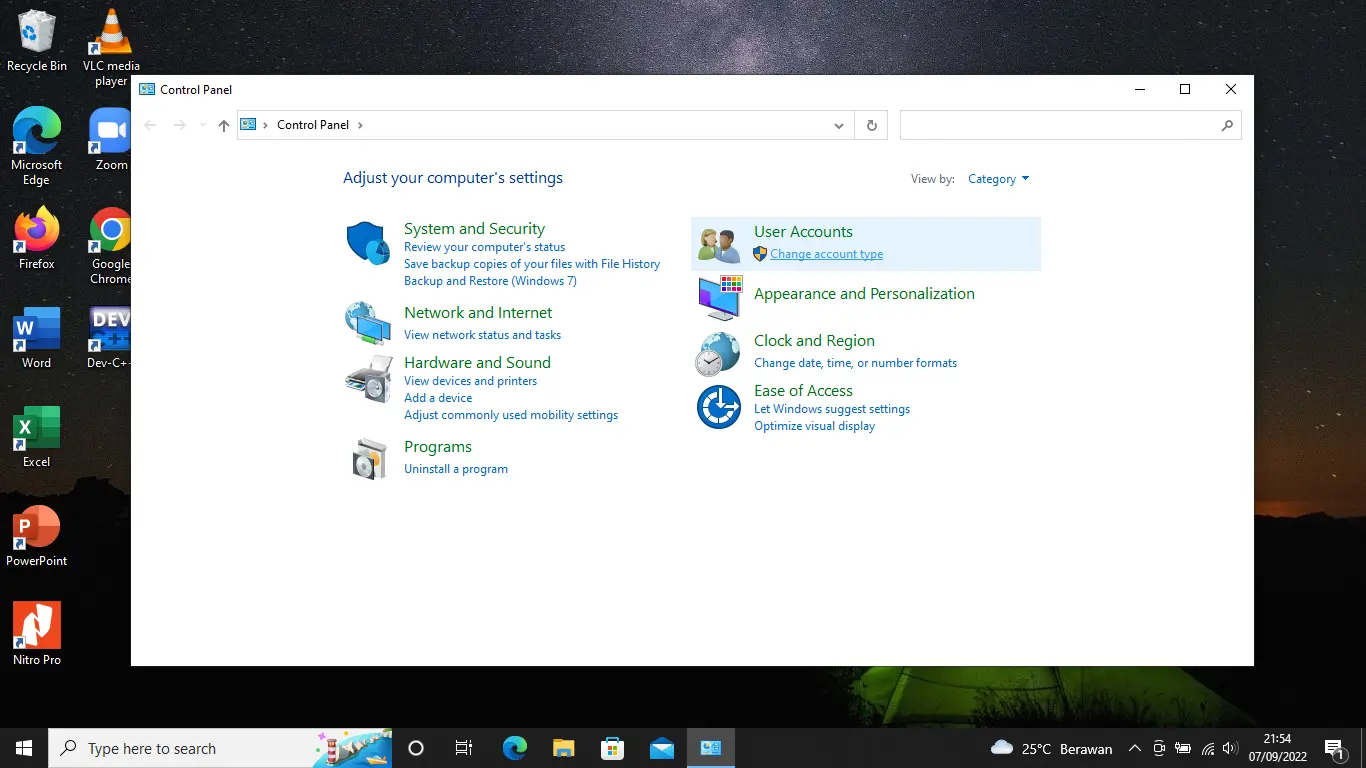1366x768 pixels.
Task: Select the Firefox desktop icon
Action: tap(37, 238)
